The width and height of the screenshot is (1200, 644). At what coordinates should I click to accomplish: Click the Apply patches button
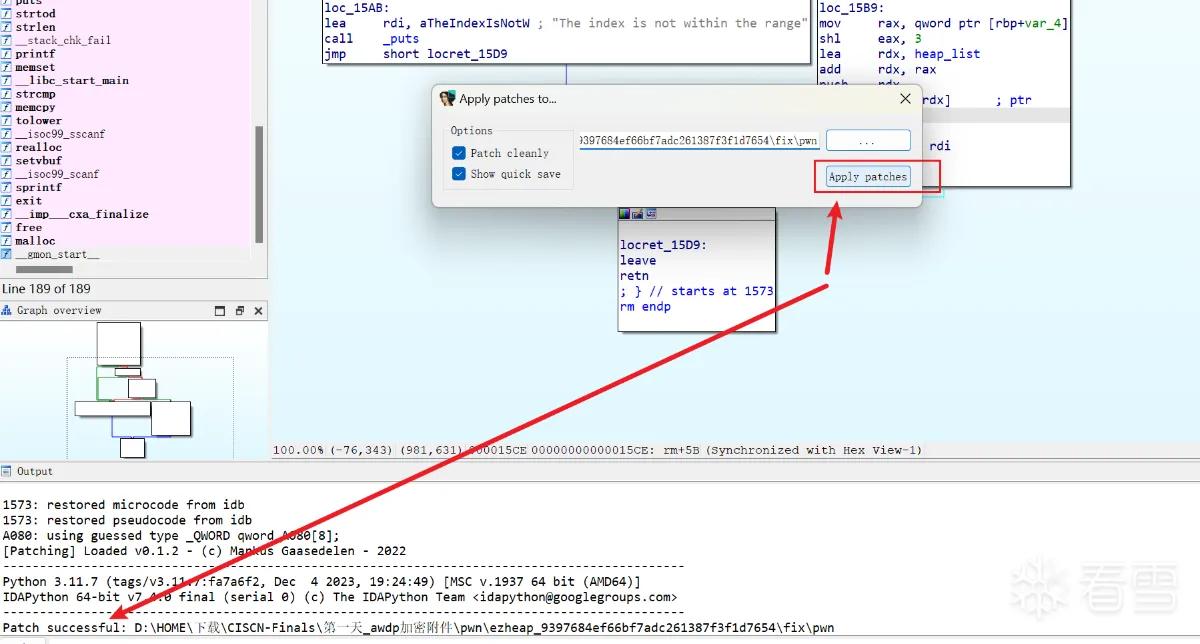[x=868, y=177]
